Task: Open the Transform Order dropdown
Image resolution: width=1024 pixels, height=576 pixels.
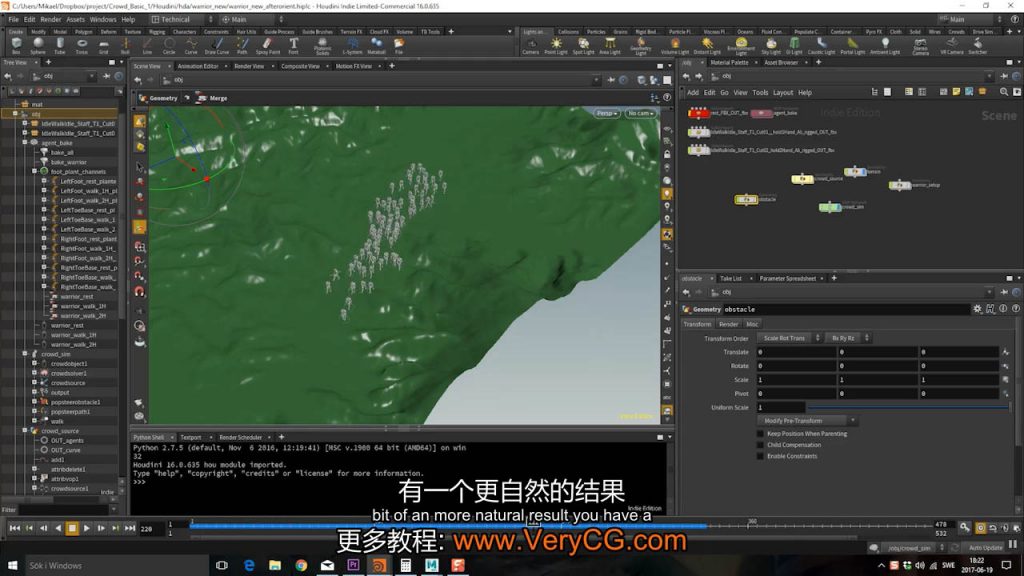Action: (x=789, y=338)
